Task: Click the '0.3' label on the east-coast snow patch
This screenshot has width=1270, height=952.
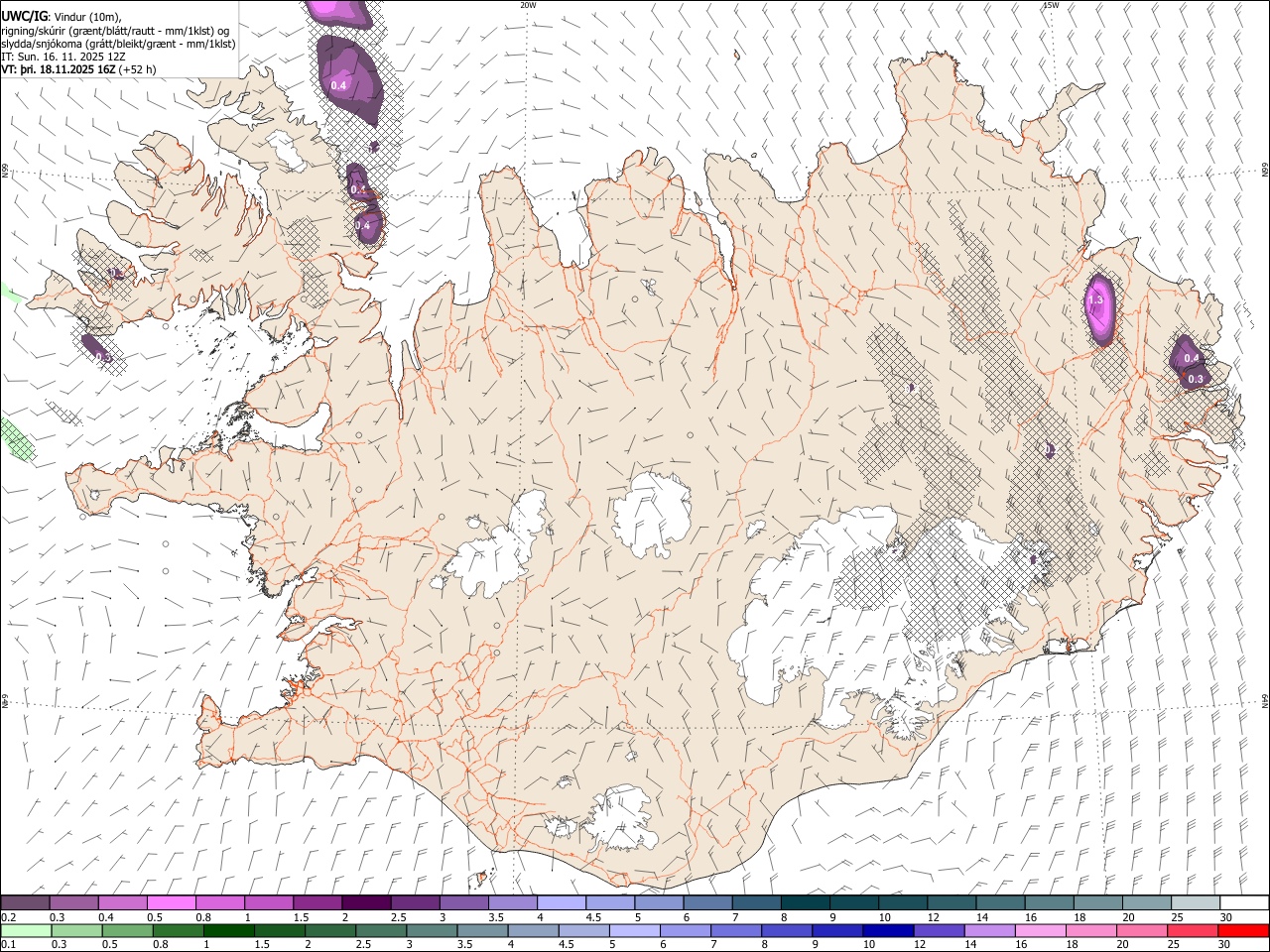Action: [1195, 379]
